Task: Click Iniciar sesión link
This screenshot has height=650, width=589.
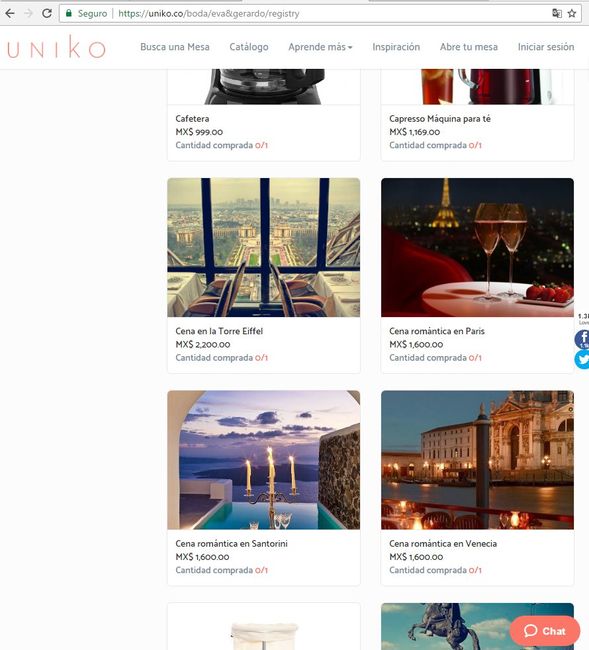Action: [545, 47]
